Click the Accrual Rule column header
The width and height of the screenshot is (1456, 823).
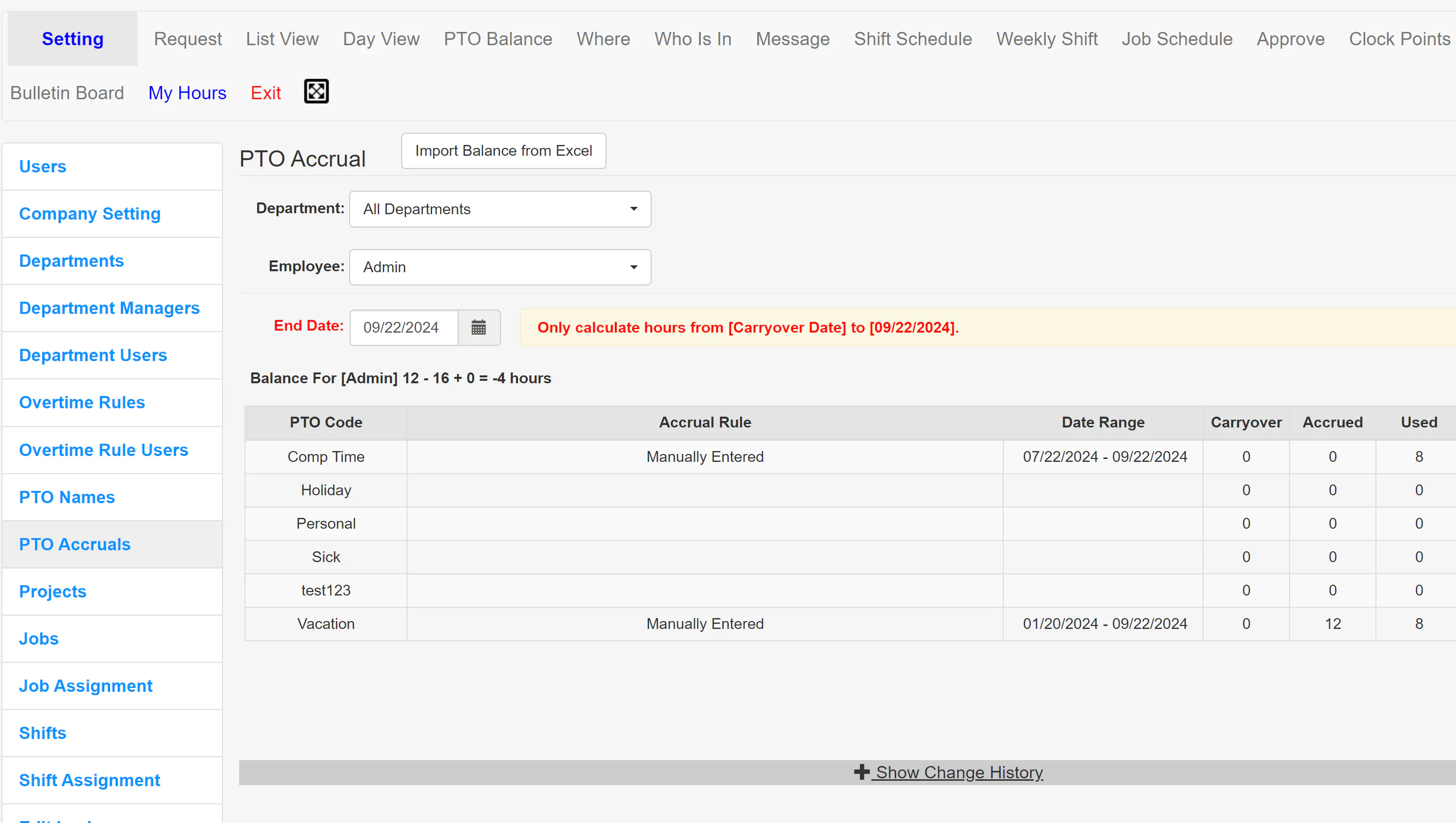(x=705, y=423)
